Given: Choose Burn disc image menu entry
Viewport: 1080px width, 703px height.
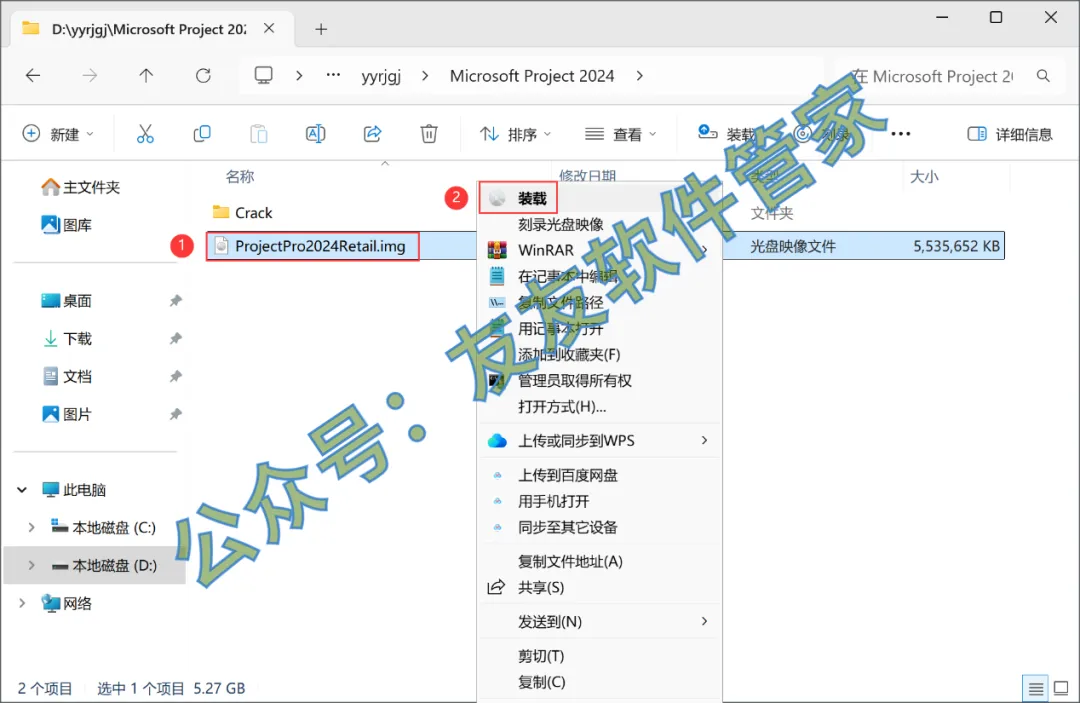Looking at the screenshot, I should click(560, 224).
